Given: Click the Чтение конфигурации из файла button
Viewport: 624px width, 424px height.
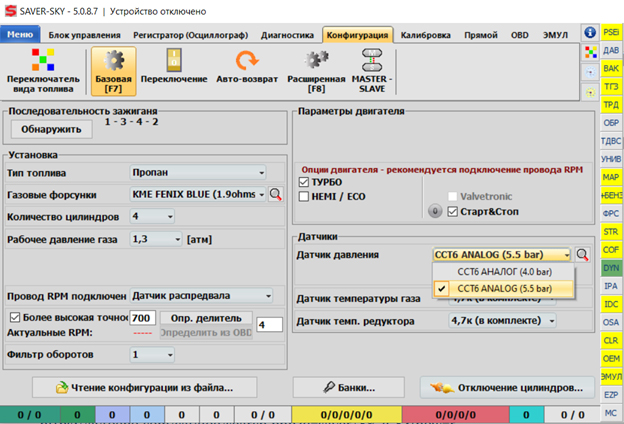Looking at the screenshot, I should coord(144,387).
